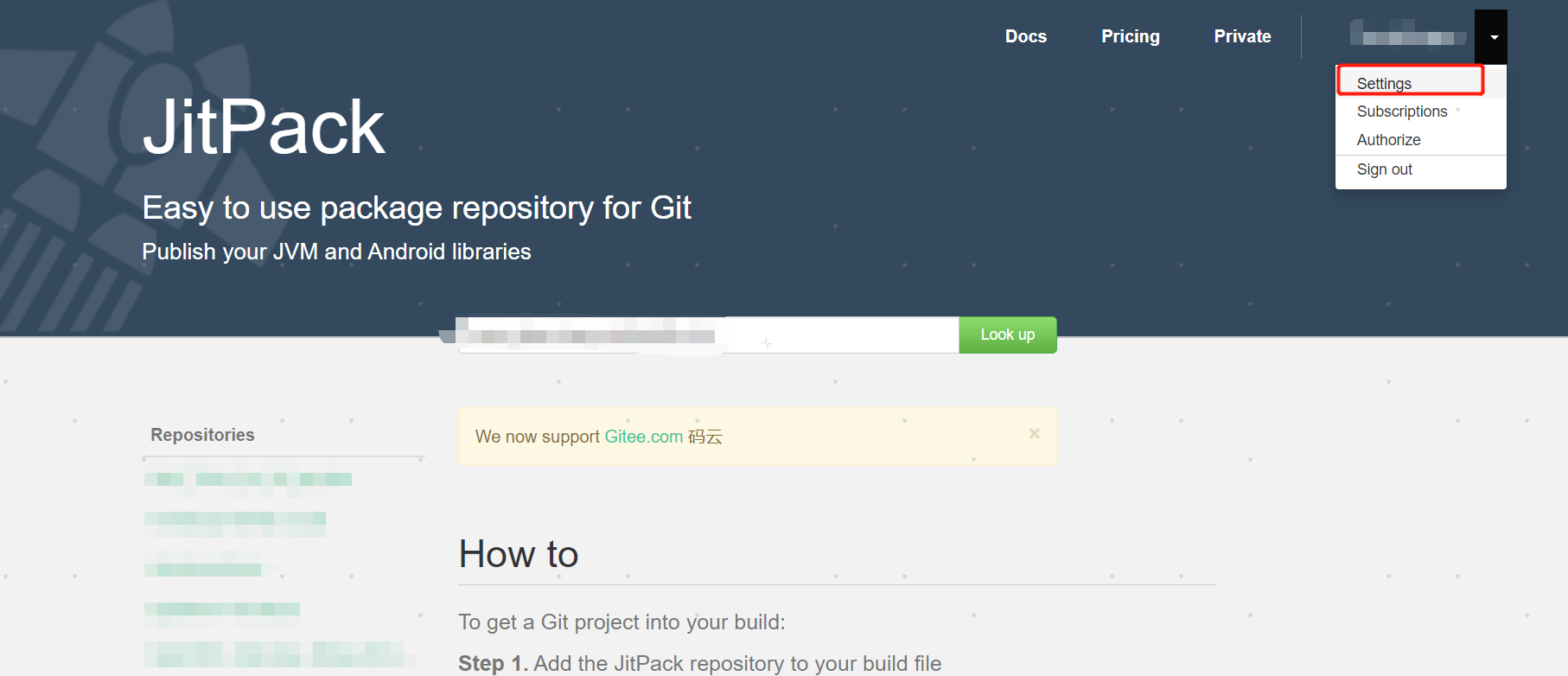Follow the Gitee.com link
This screenshot has height=676, width=1568.
[643, 437]
